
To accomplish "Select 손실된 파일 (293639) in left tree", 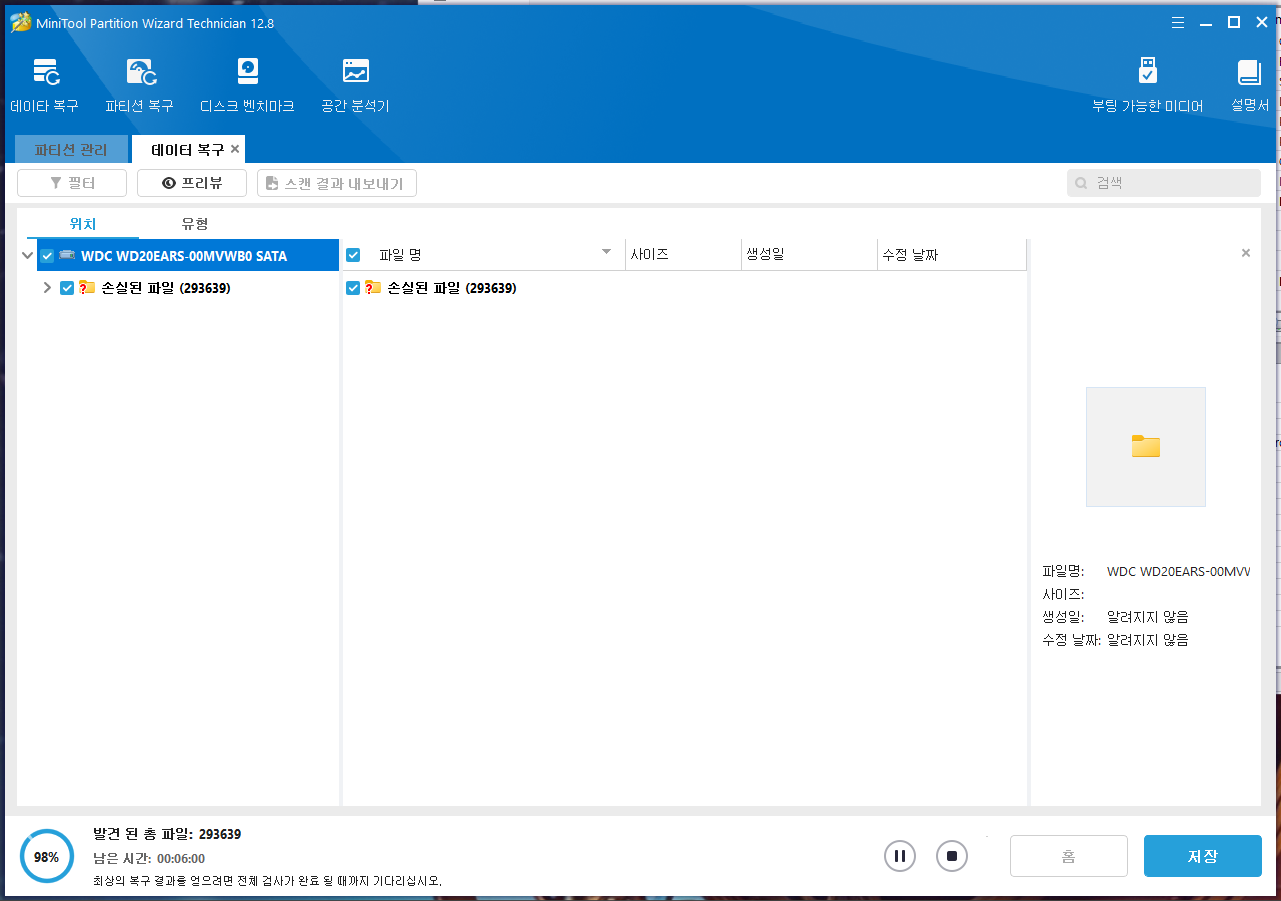I will (166, 288).
